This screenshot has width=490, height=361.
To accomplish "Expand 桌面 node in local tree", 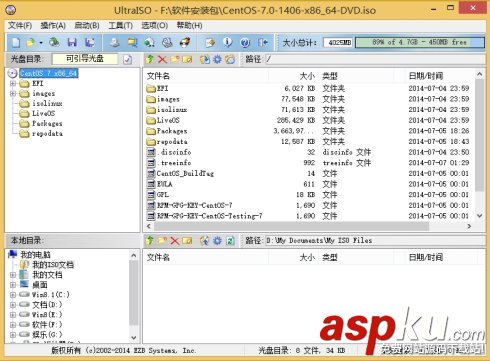I will (13, 285).
